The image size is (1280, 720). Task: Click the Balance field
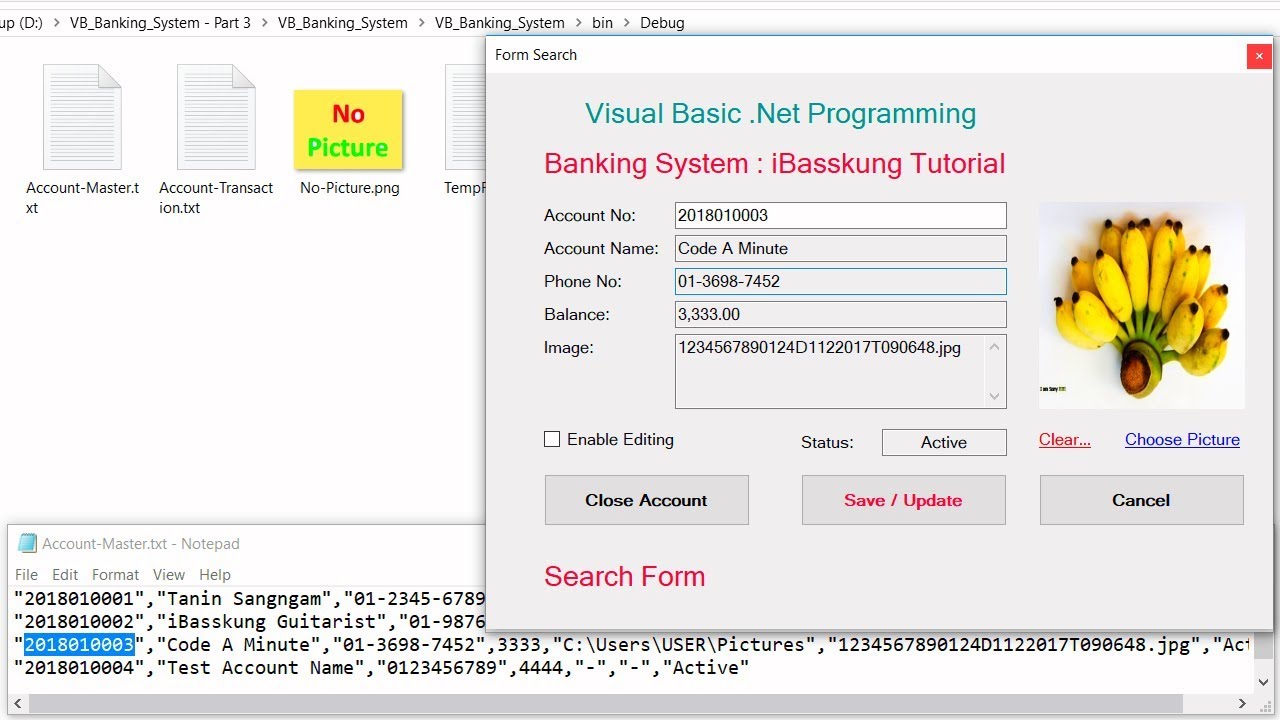pos(841,314)
